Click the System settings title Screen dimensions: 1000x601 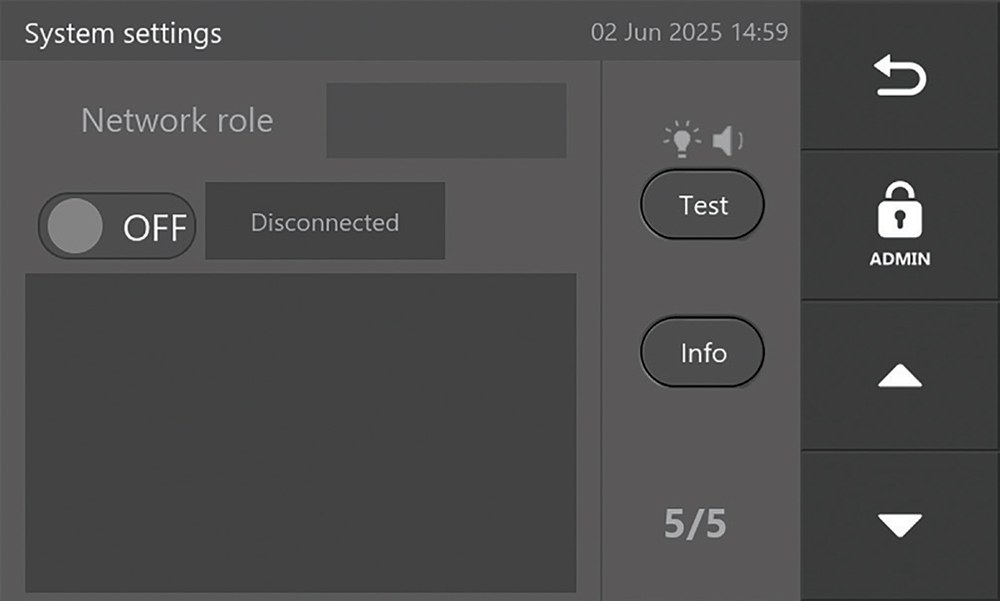(123, 33)
